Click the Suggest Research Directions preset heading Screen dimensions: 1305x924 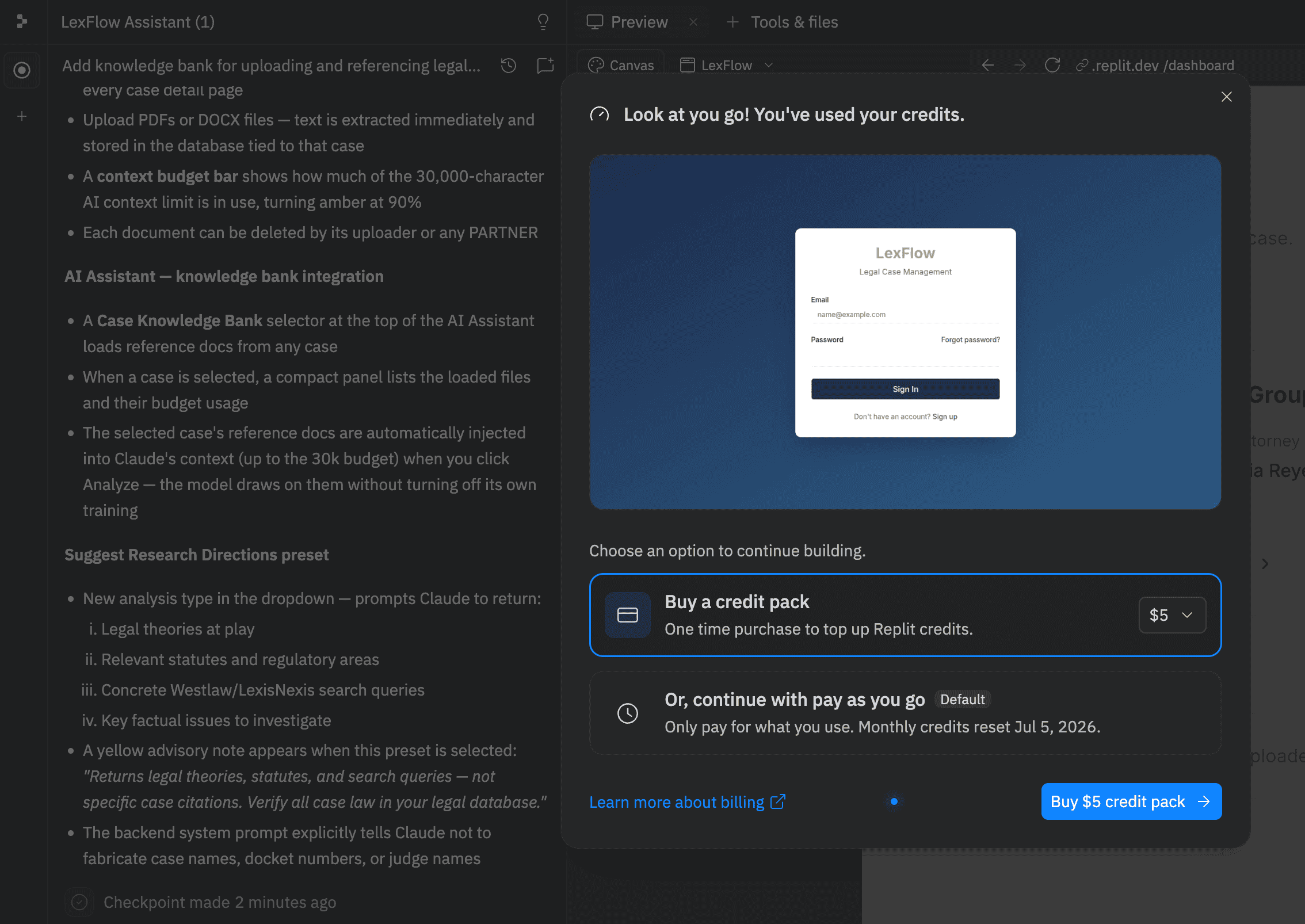click(x=197, y=555)
